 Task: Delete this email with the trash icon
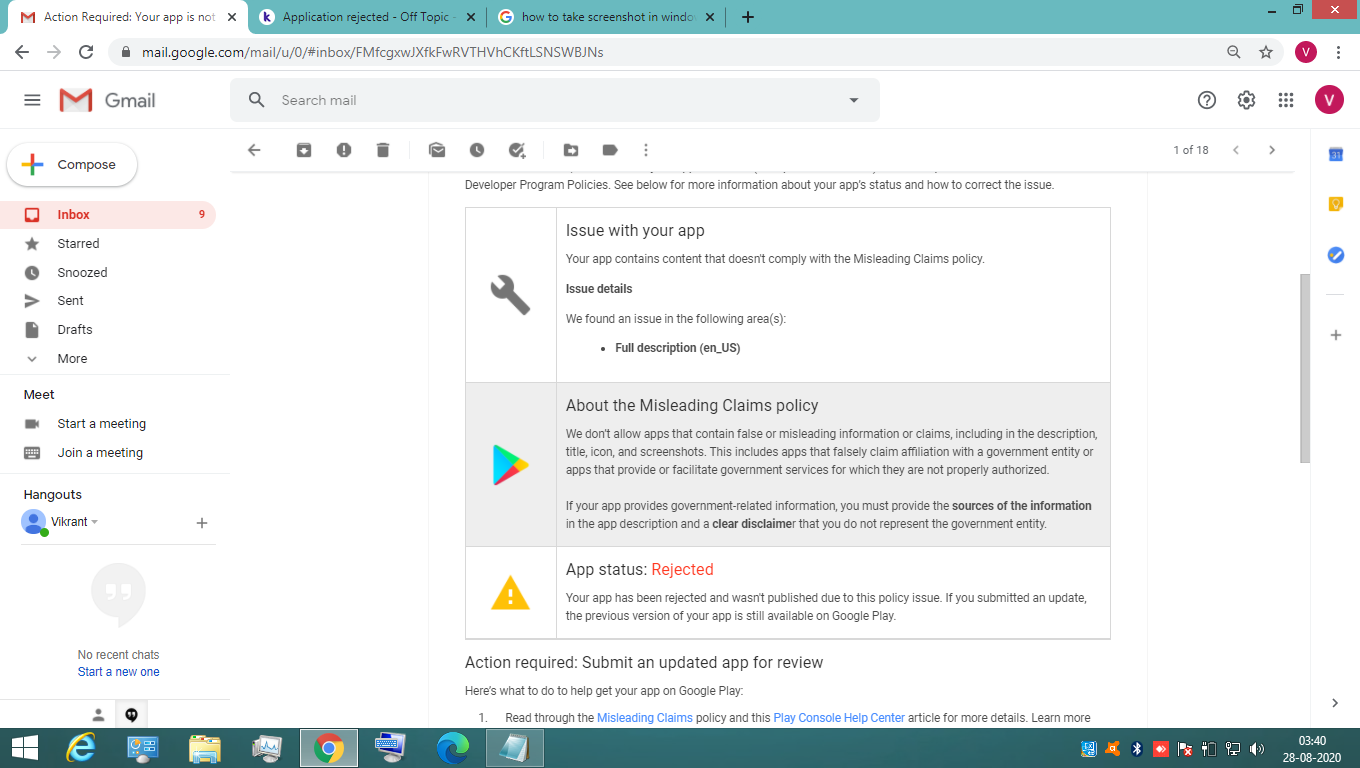click(x=383, y=150)
